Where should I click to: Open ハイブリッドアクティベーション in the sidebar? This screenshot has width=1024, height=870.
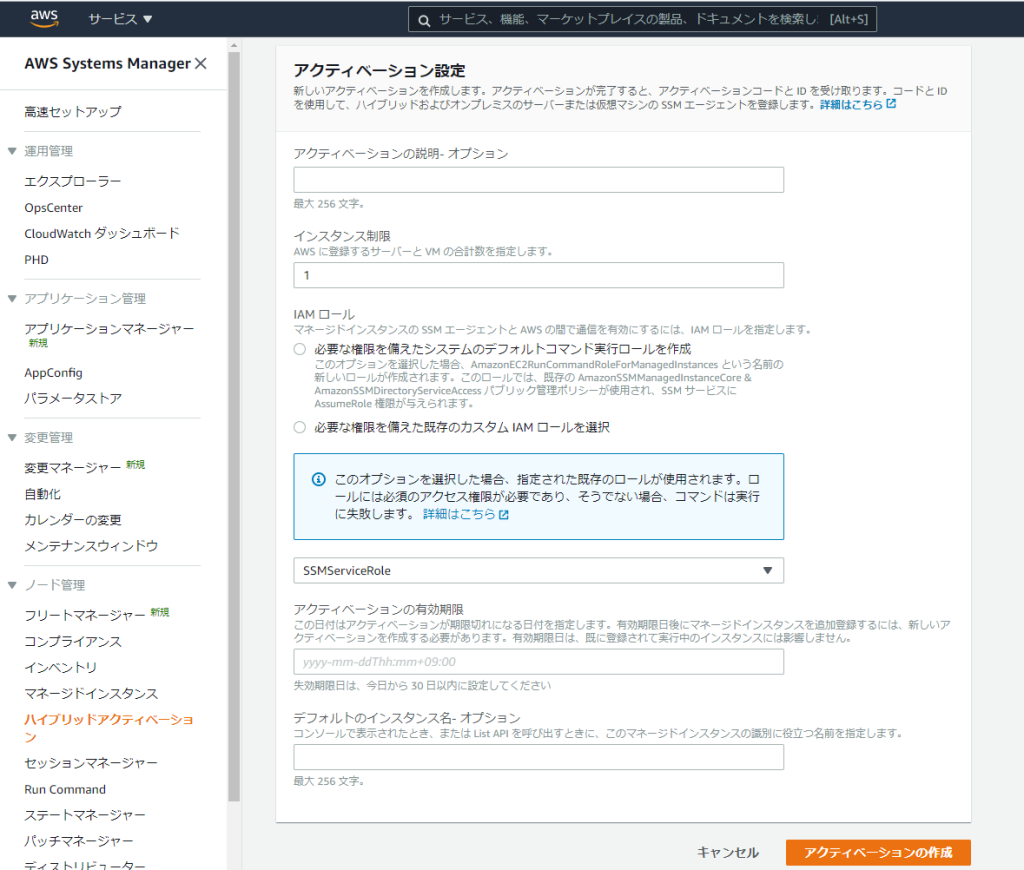[109, 728]
